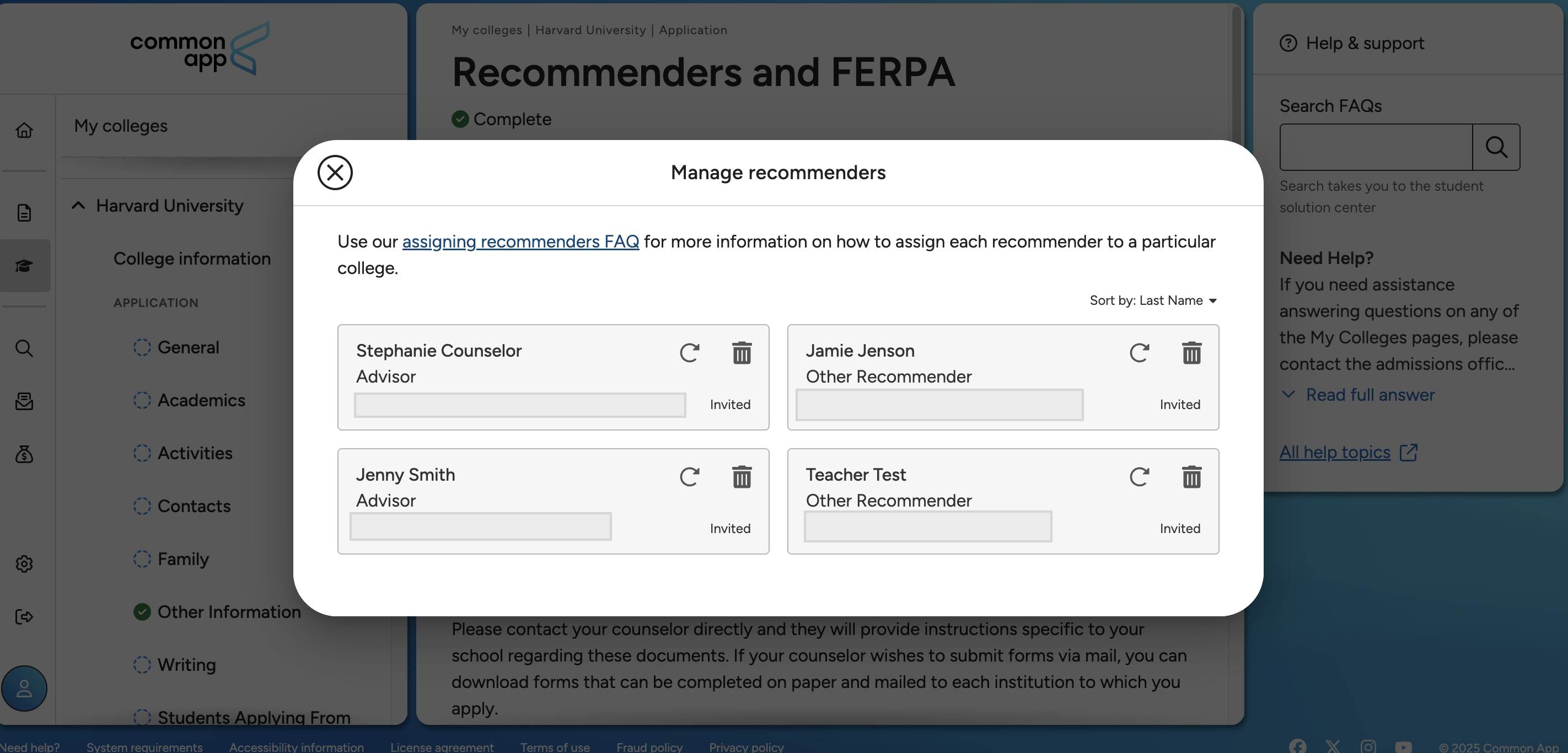Open Accessibility information footer link
Viewport: 1568px width, 753px height.
click(x=297, y=747)
